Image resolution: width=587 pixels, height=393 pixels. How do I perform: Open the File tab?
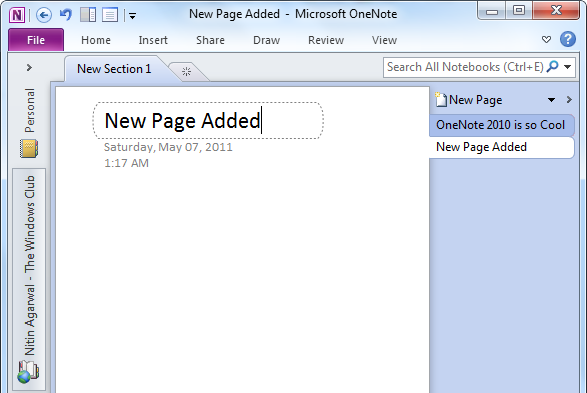pos(36,40)
